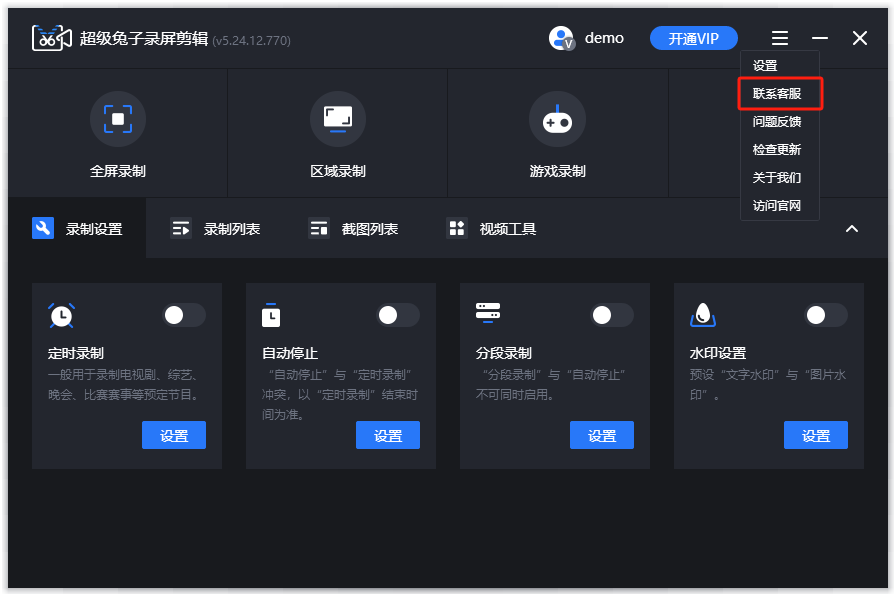Click the 录制设置 wrench icon
The image size is (896, 596).
(x=43, y=228)
